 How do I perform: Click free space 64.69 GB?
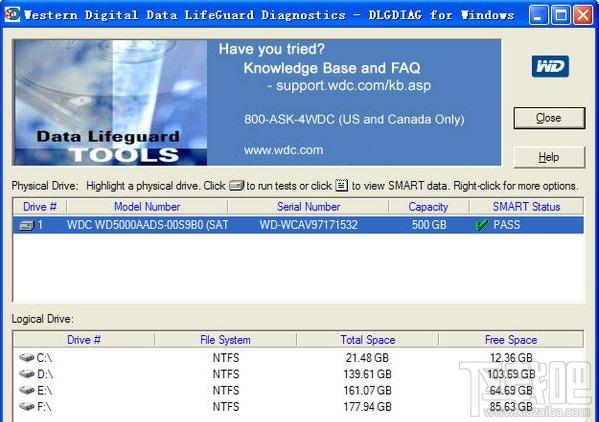coord(511,390)
